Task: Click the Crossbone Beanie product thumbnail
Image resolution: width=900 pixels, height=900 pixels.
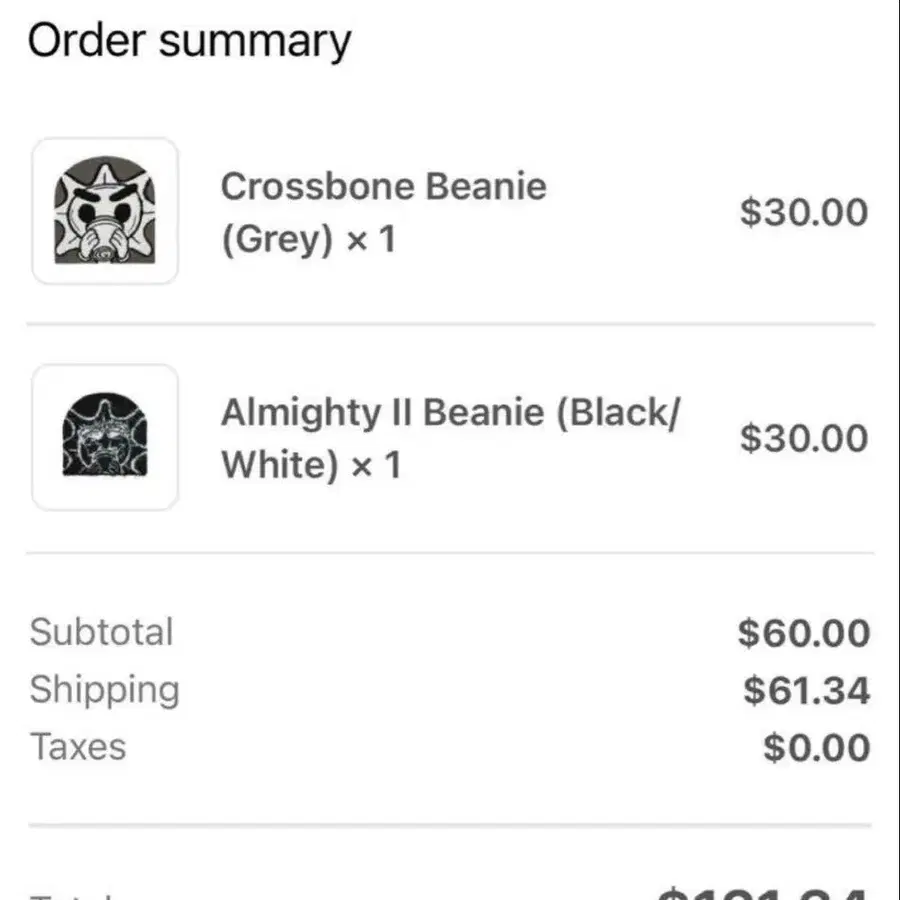Action: tap(105, 211)
